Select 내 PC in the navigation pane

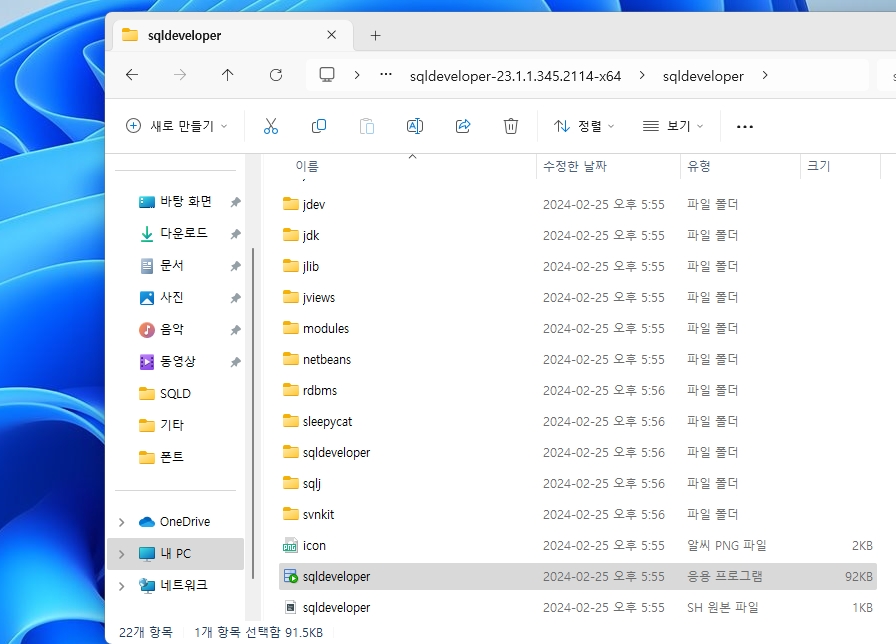click(x=175, y=554)
